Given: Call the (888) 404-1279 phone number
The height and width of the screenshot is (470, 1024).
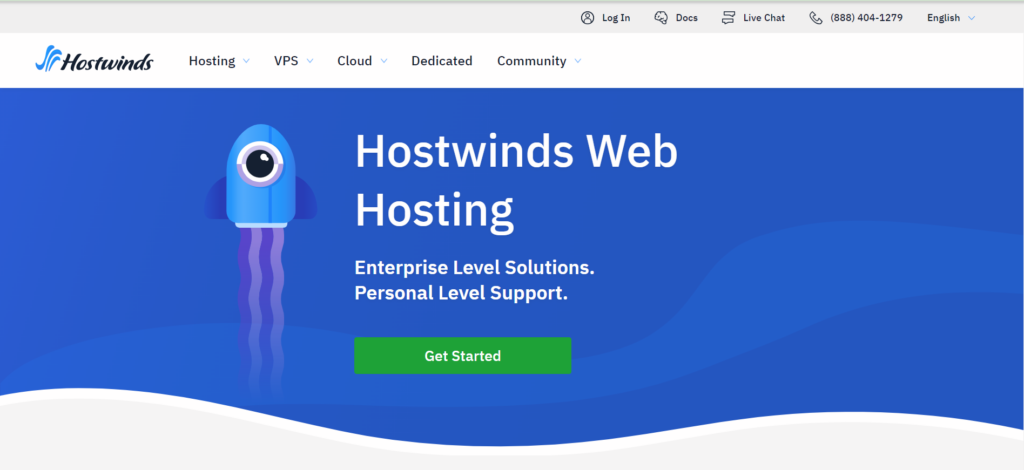Looking at the screenshot, I should click(x=866, y=18).
